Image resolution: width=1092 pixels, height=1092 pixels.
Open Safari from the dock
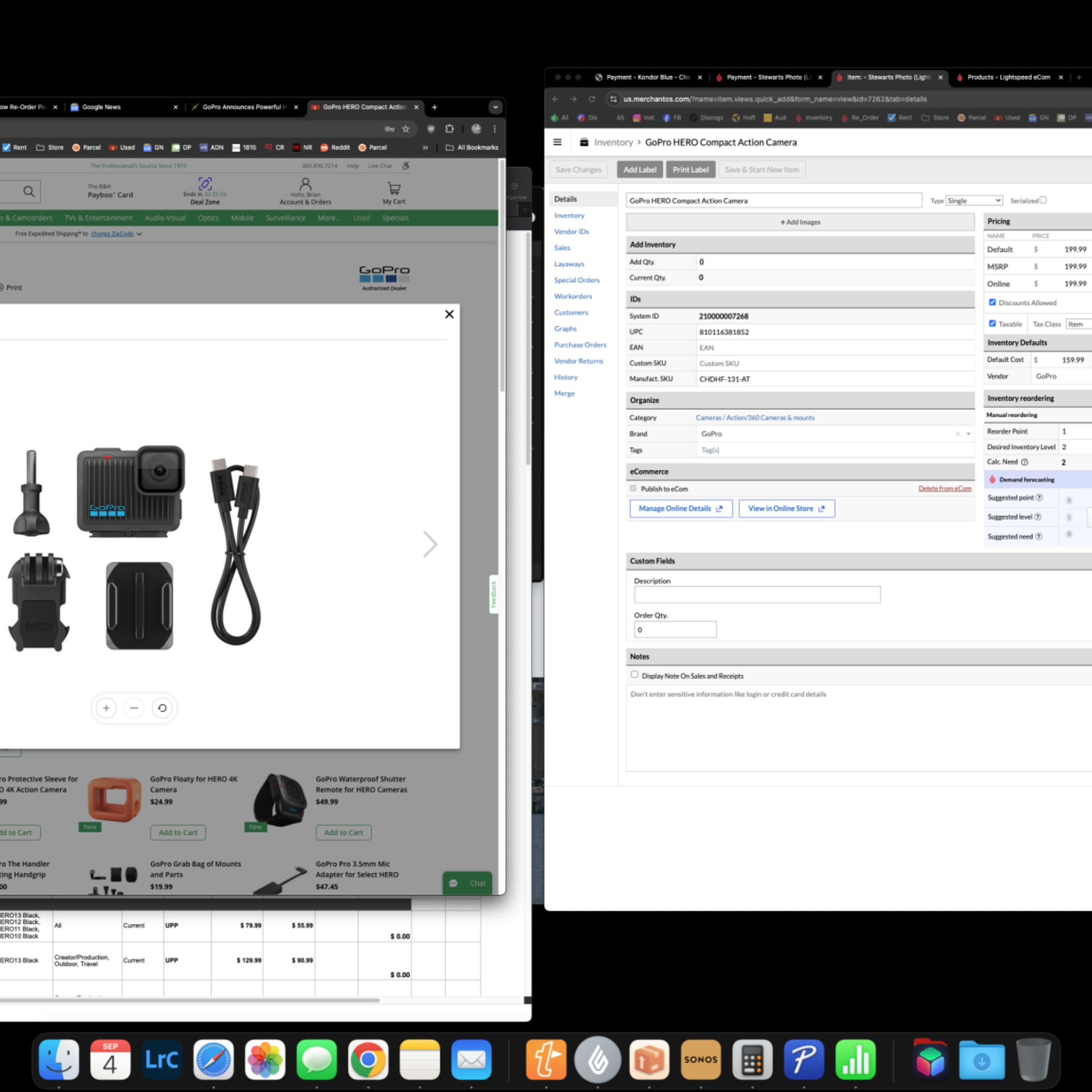[x=214, y=1060]
